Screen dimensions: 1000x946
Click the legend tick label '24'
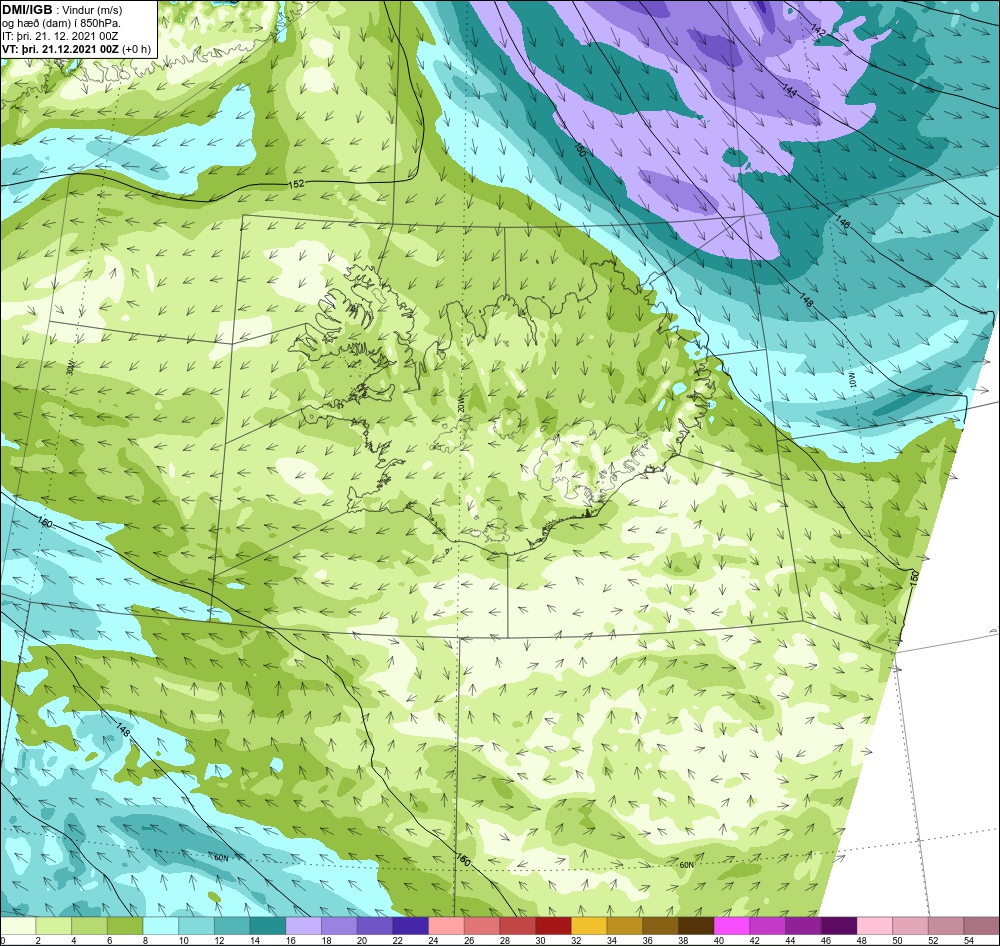(434, 940)
